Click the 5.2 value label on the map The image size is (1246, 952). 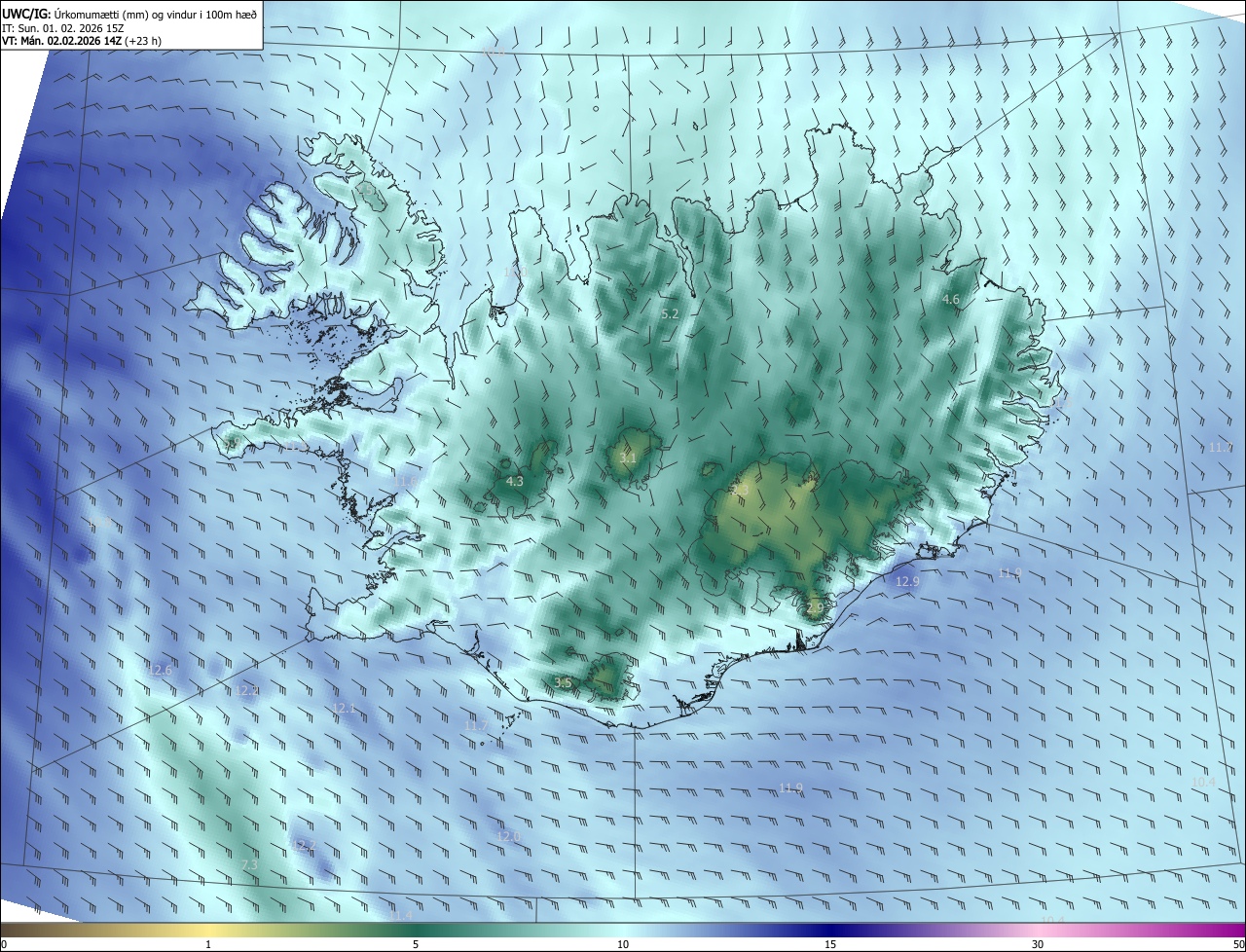[x=670, y=314]
